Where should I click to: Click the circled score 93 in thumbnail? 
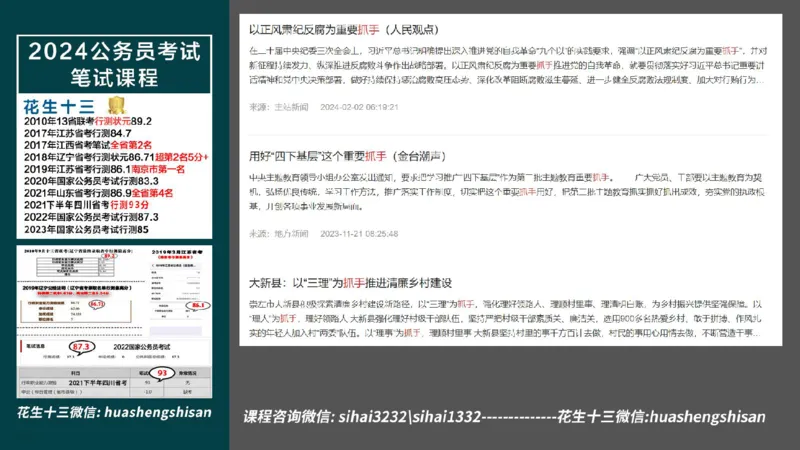coord(162,373)
